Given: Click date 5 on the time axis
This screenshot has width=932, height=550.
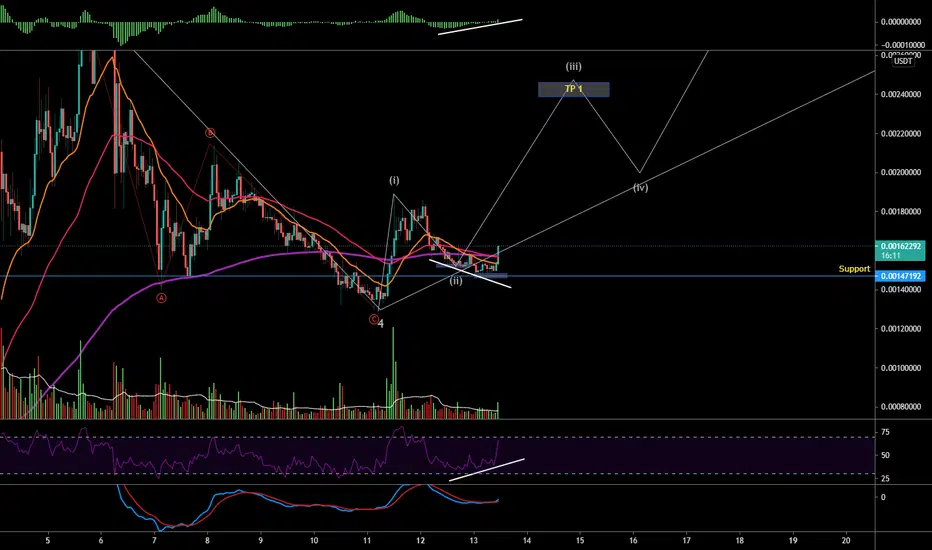Looking at the screenshot, I should coord(48,540).
